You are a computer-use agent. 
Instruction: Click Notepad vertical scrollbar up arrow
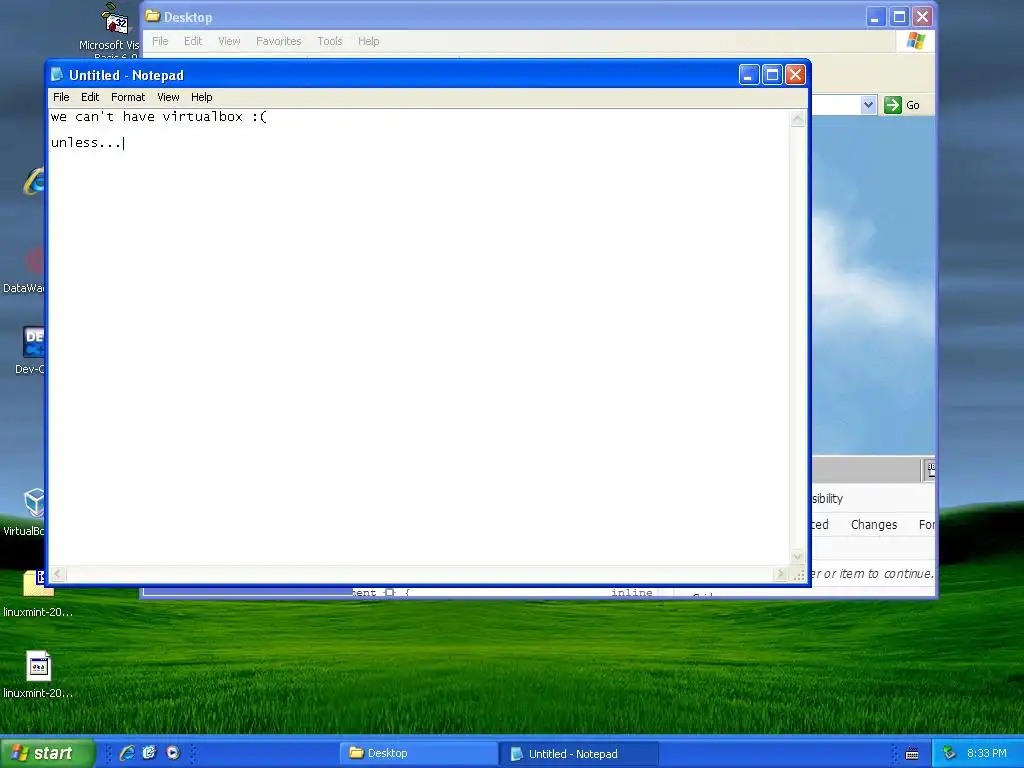click(797, 119)
